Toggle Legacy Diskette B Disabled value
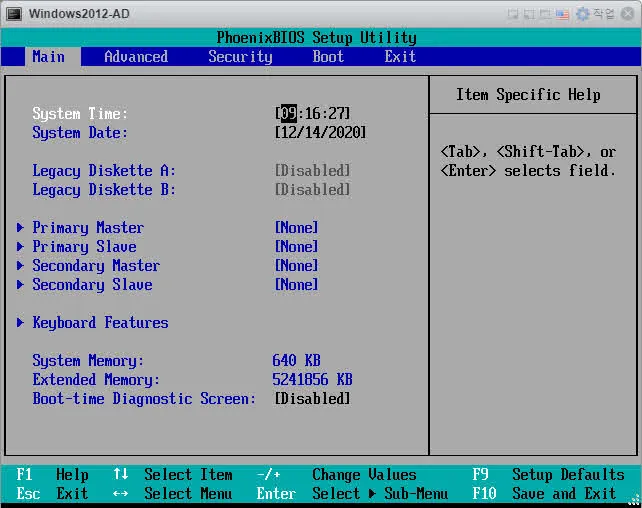 [x=312, y=190]
